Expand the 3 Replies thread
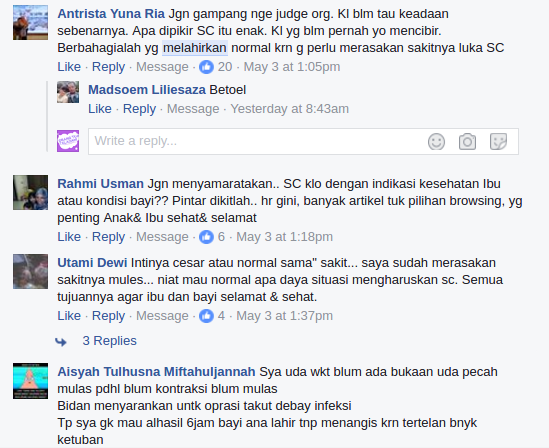This screenshot has height=448, width=549. [x=109, y=341]
